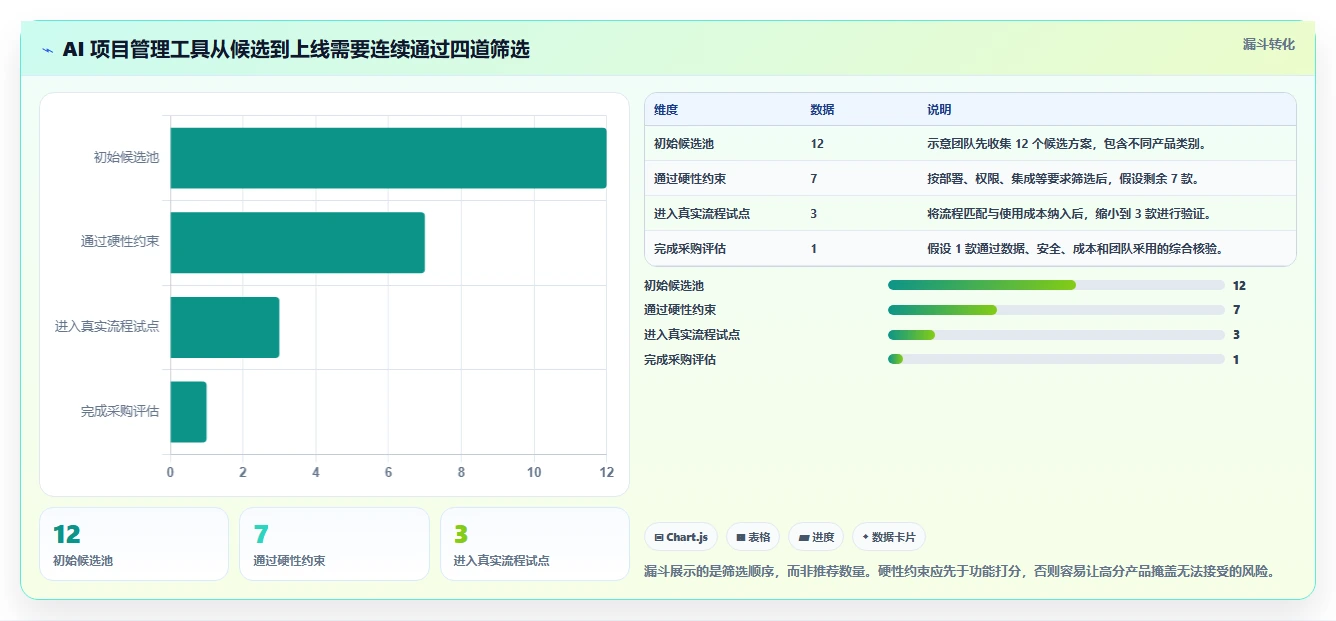Click x-axis tick label 2
This screenshot has width=1336, height=621.
243,472
